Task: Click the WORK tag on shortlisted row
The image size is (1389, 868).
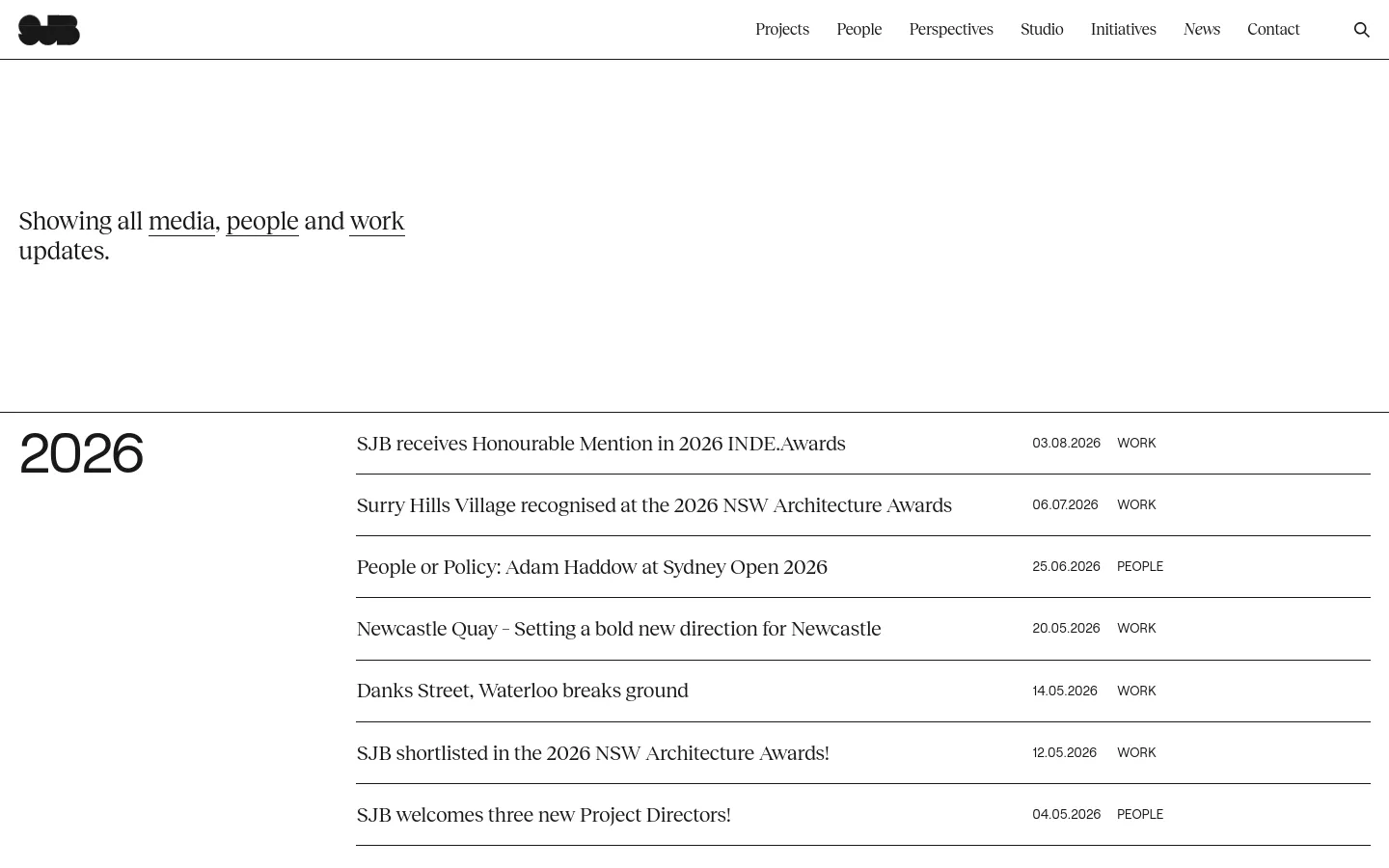Action: click(x=1136, y=753)
